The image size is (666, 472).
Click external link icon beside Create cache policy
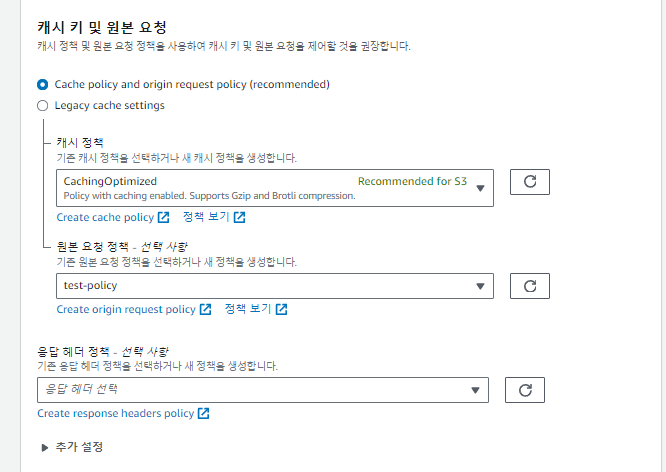[163, 218]
